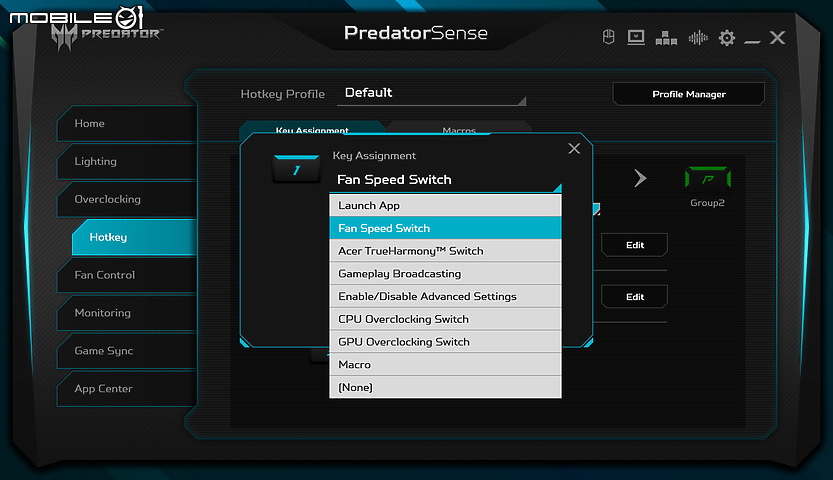This screenshot has height=480, width=833.
Task: Open the Fan Control section
Action: (128, 275)
